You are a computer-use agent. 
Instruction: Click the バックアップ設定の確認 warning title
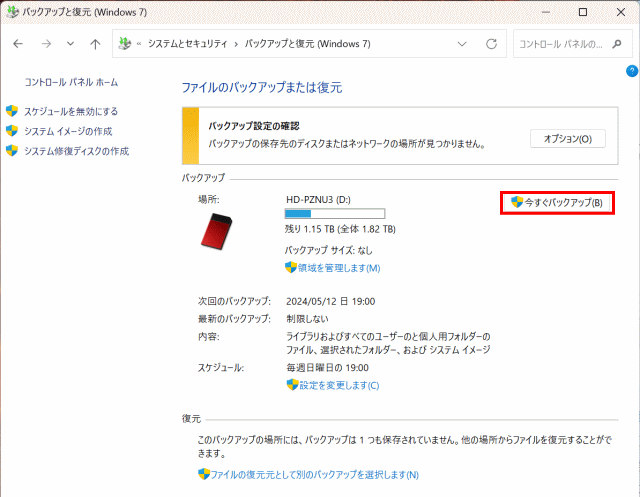click(x=254, y=126)
